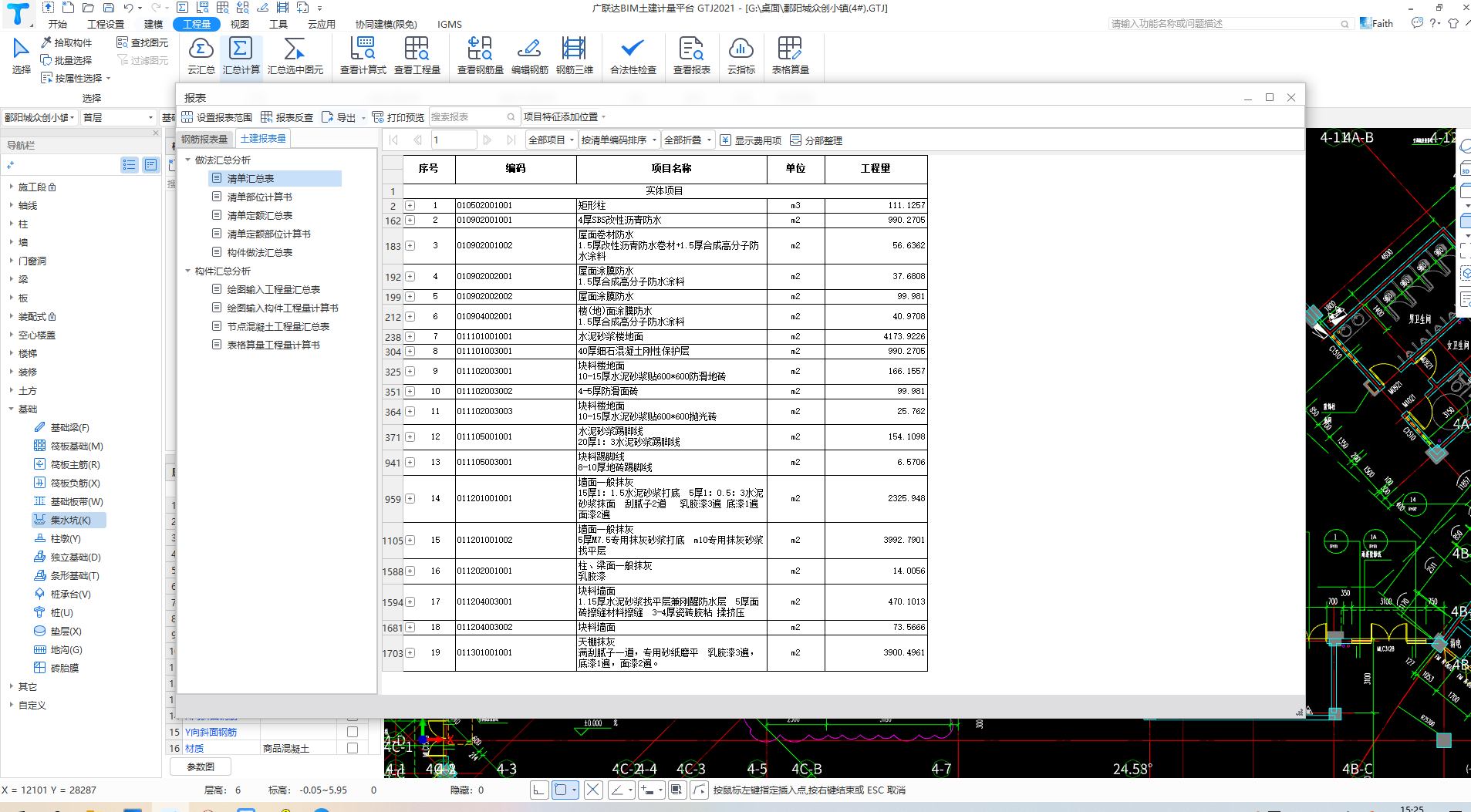Open 全部折叠 dropdown
Viewport: 1471px width, 812px height.
(x=688, y=140)
